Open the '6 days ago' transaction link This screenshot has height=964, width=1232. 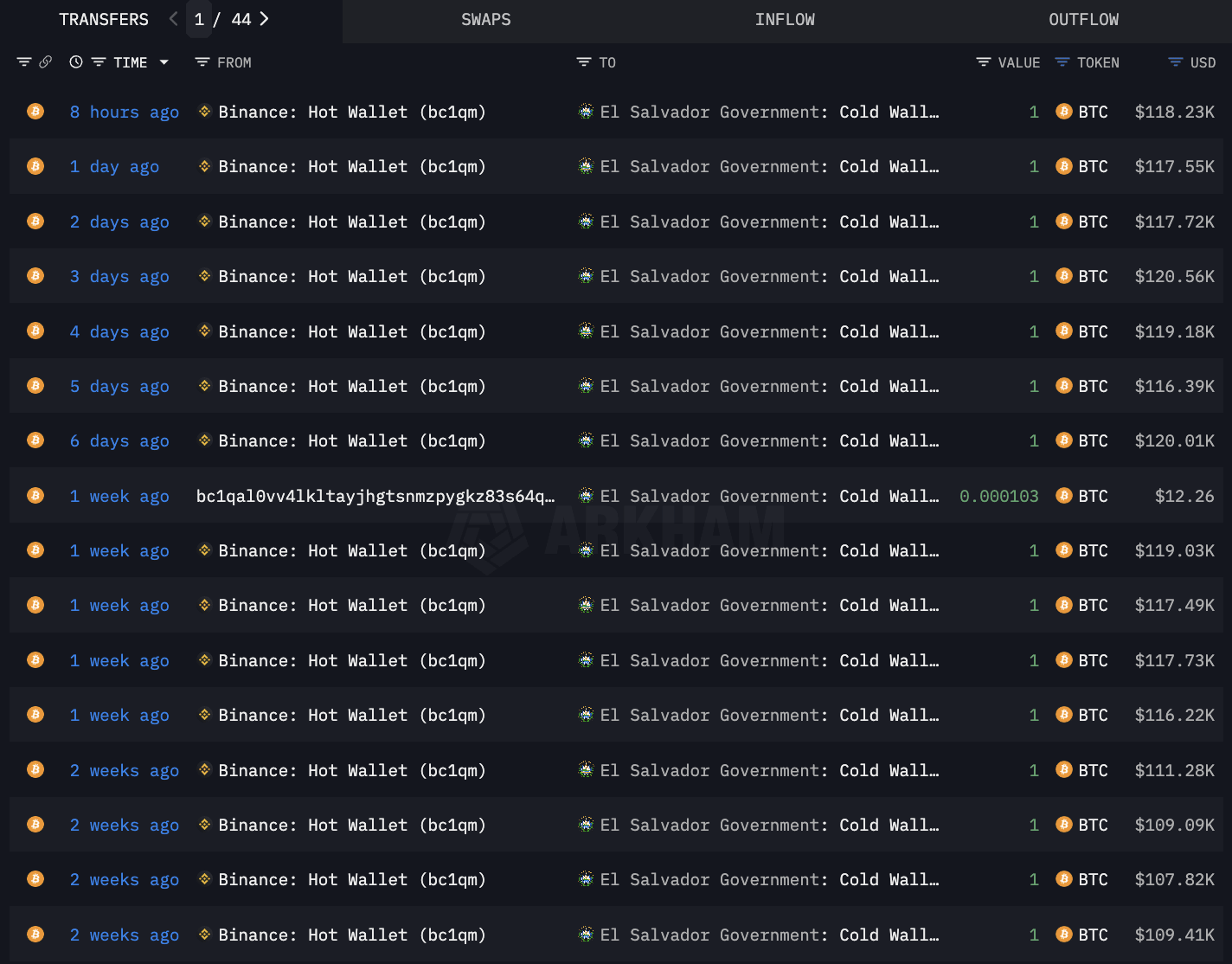click(x=119, y=440)
